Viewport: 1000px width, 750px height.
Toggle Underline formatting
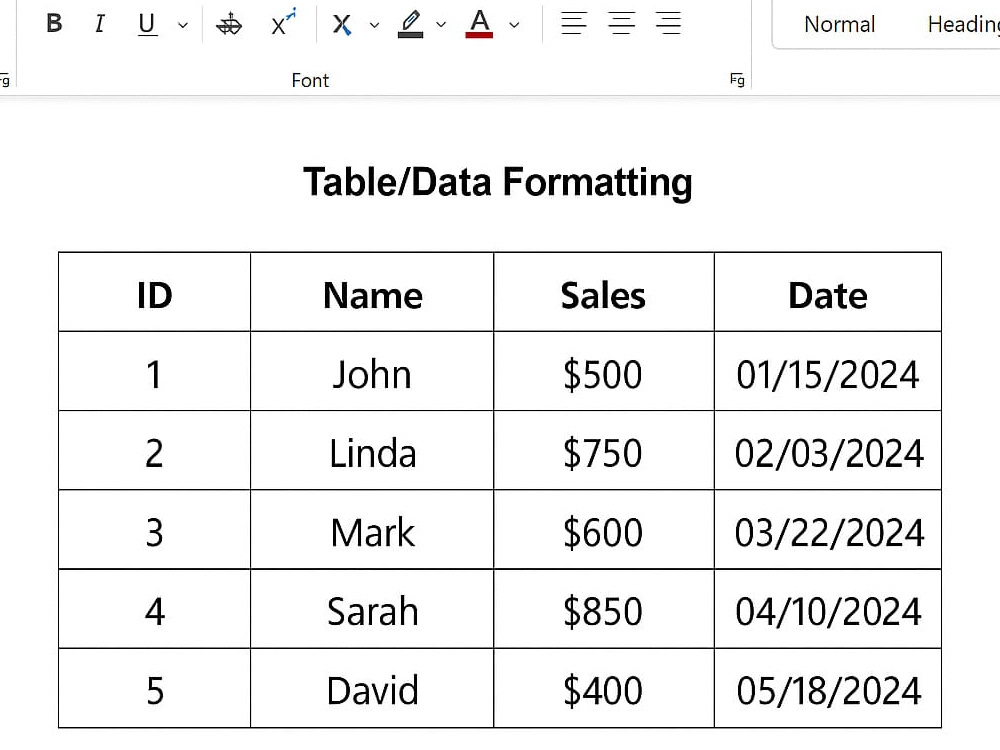pos(147,24)
